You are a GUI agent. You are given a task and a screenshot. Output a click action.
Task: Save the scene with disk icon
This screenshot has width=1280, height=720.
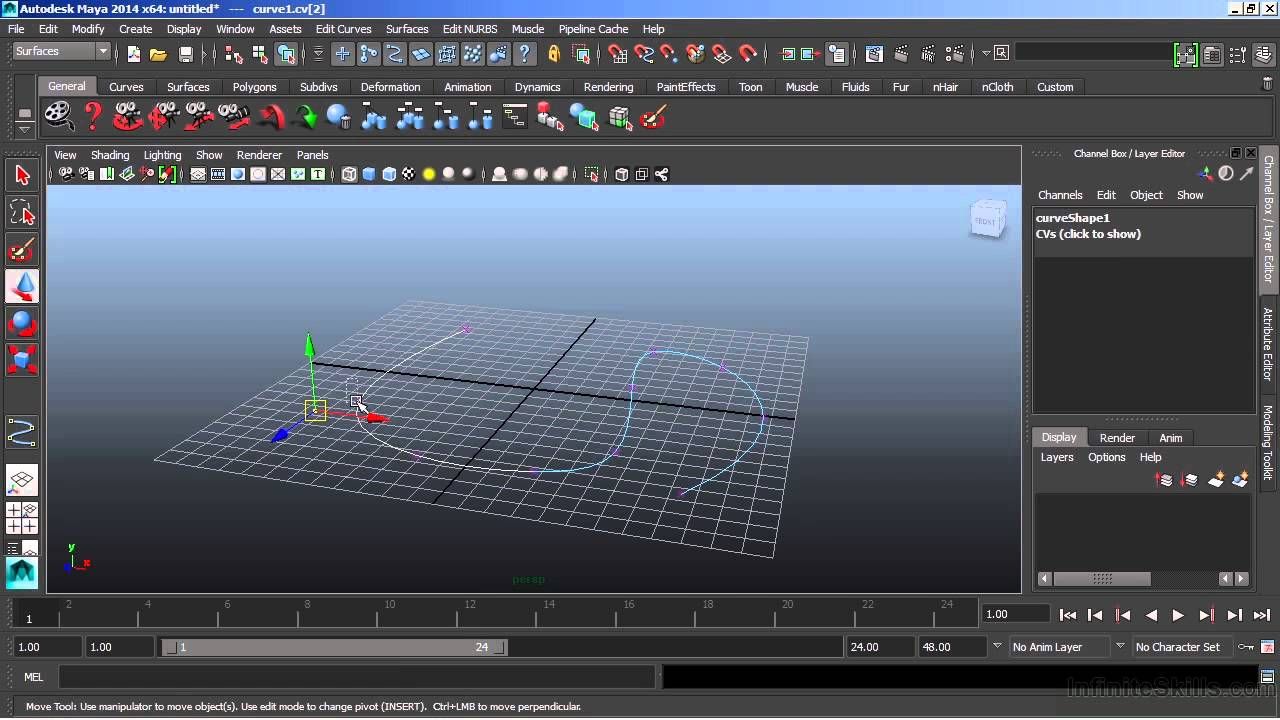(x=185, y=54)
